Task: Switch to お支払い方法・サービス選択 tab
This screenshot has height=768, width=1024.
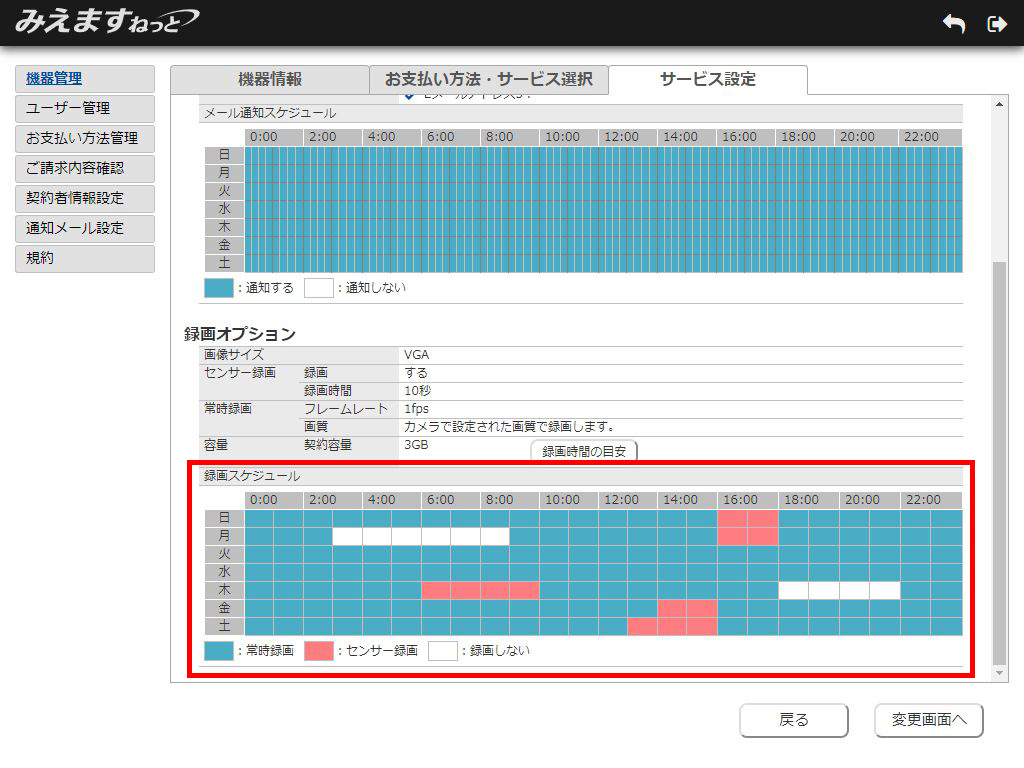Action: [x=488, y=80]
